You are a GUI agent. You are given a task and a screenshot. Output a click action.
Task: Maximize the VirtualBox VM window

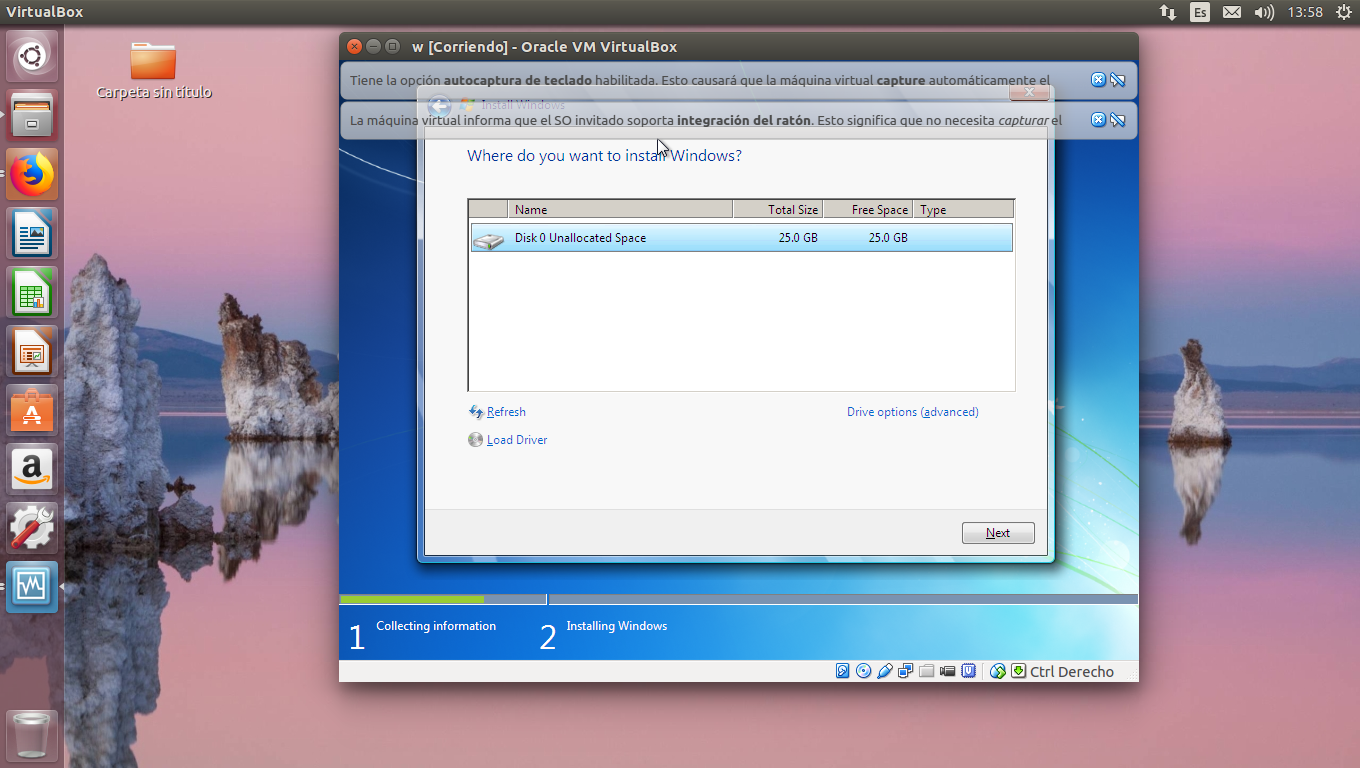point(392,46)
